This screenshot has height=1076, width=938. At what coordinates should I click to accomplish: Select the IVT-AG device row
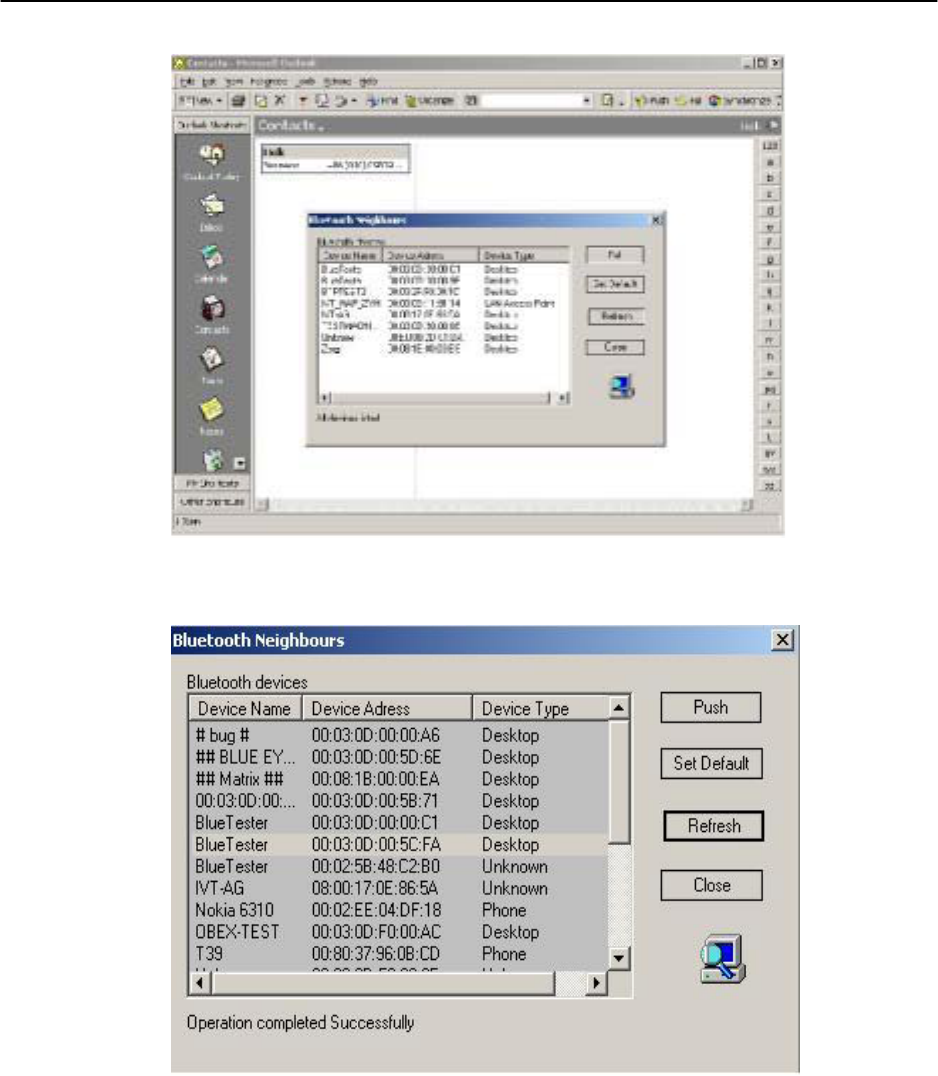click(399, 889)
